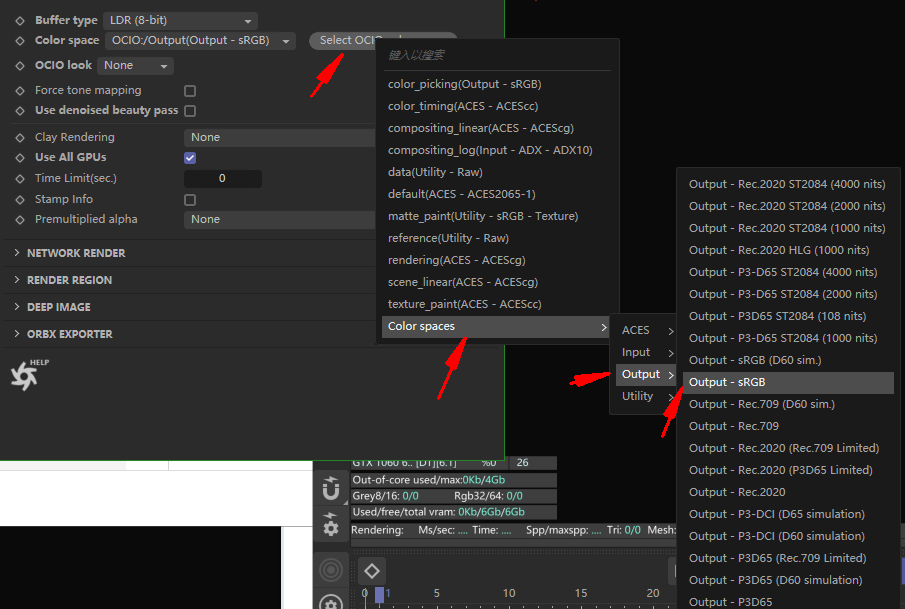Click the diamond icon beside Buffer type
905x609 pixels.
coord(20,21)
